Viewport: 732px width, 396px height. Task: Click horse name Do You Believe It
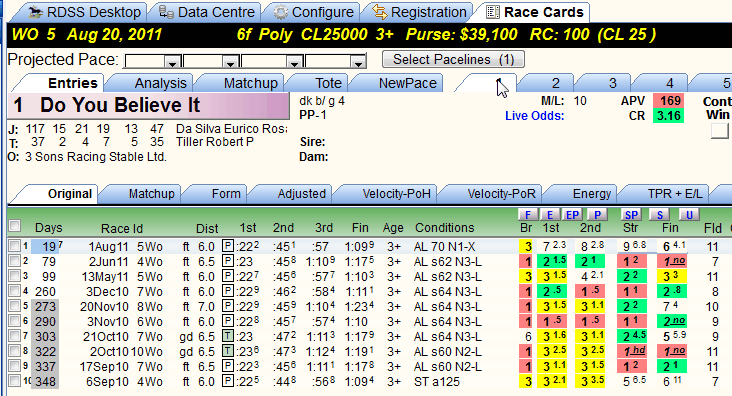[x=120, y=106]
